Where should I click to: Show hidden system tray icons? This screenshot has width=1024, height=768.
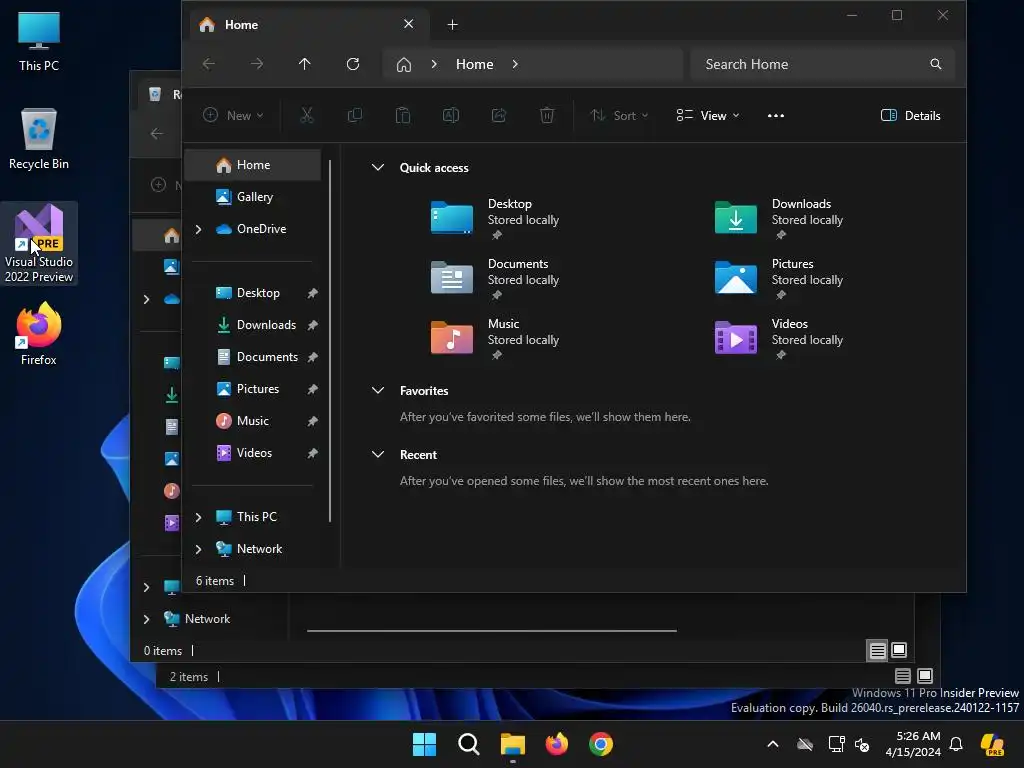tap(773, 744)
